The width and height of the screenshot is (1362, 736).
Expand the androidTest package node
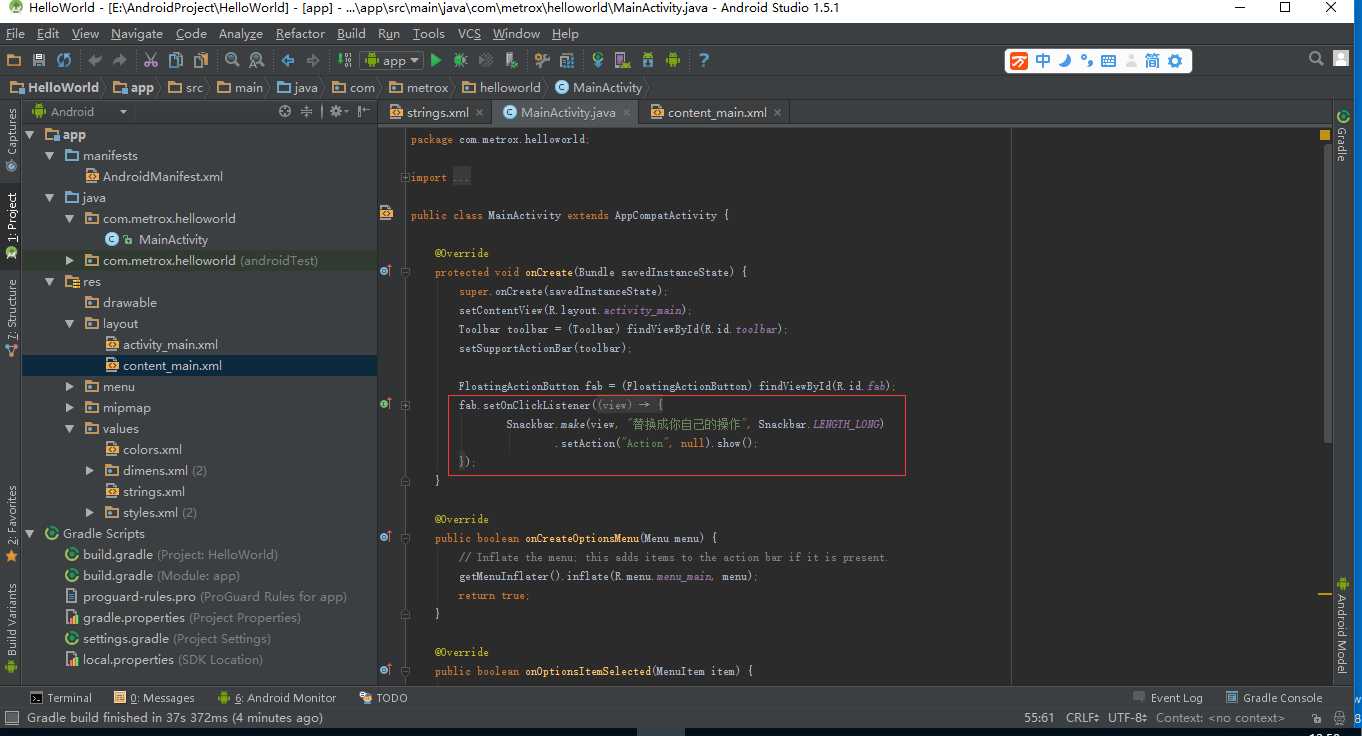[x=69, y=260]
